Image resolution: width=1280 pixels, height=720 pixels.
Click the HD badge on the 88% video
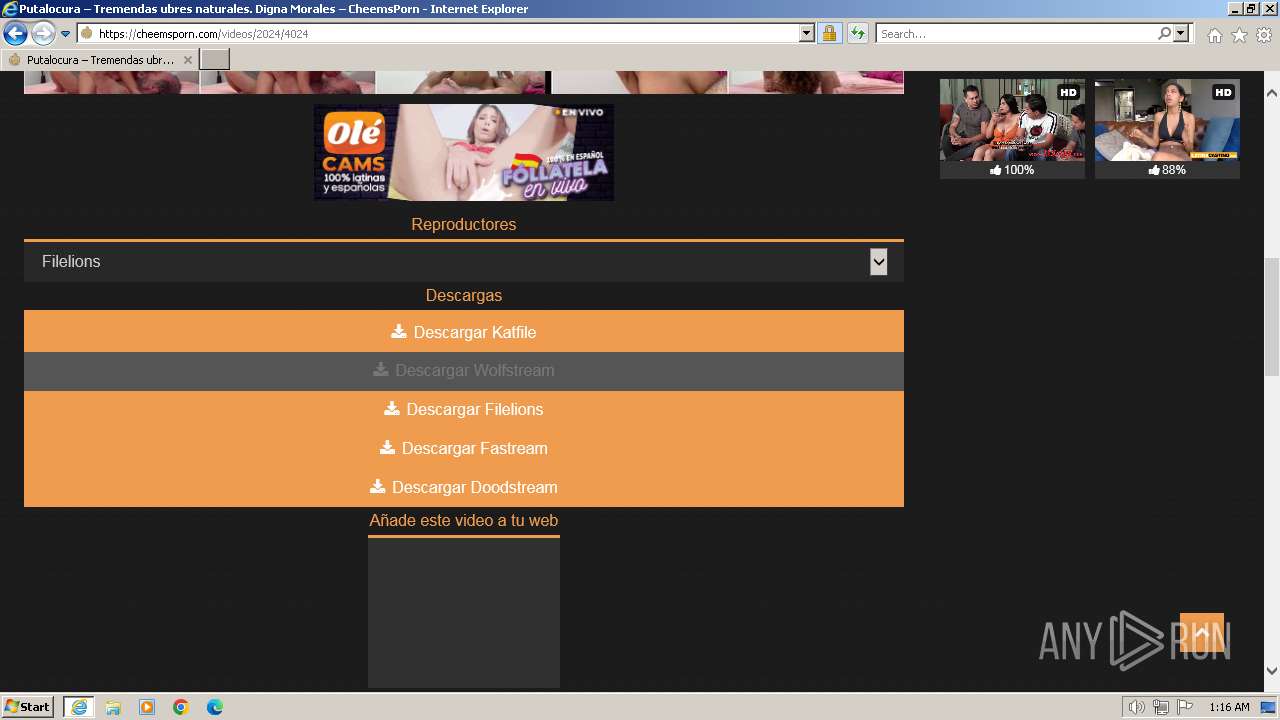[1223, 92]
